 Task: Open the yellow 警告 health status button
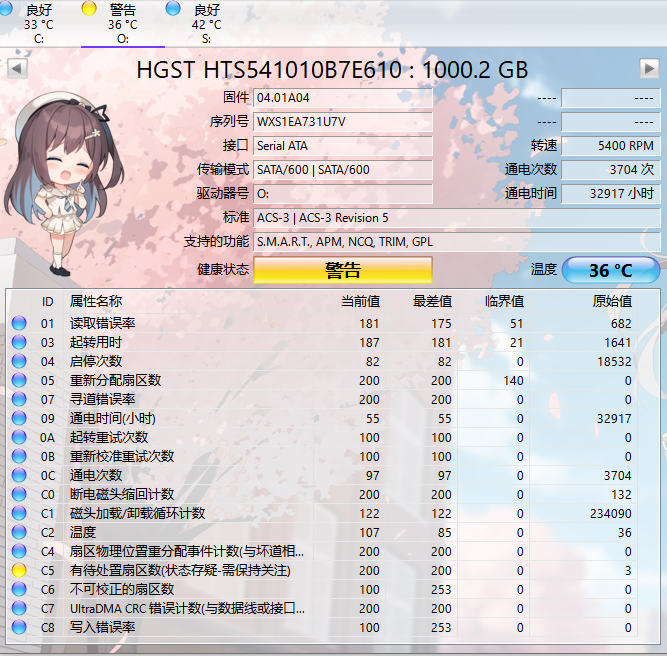pyautogui.click(x=343, y=270)
